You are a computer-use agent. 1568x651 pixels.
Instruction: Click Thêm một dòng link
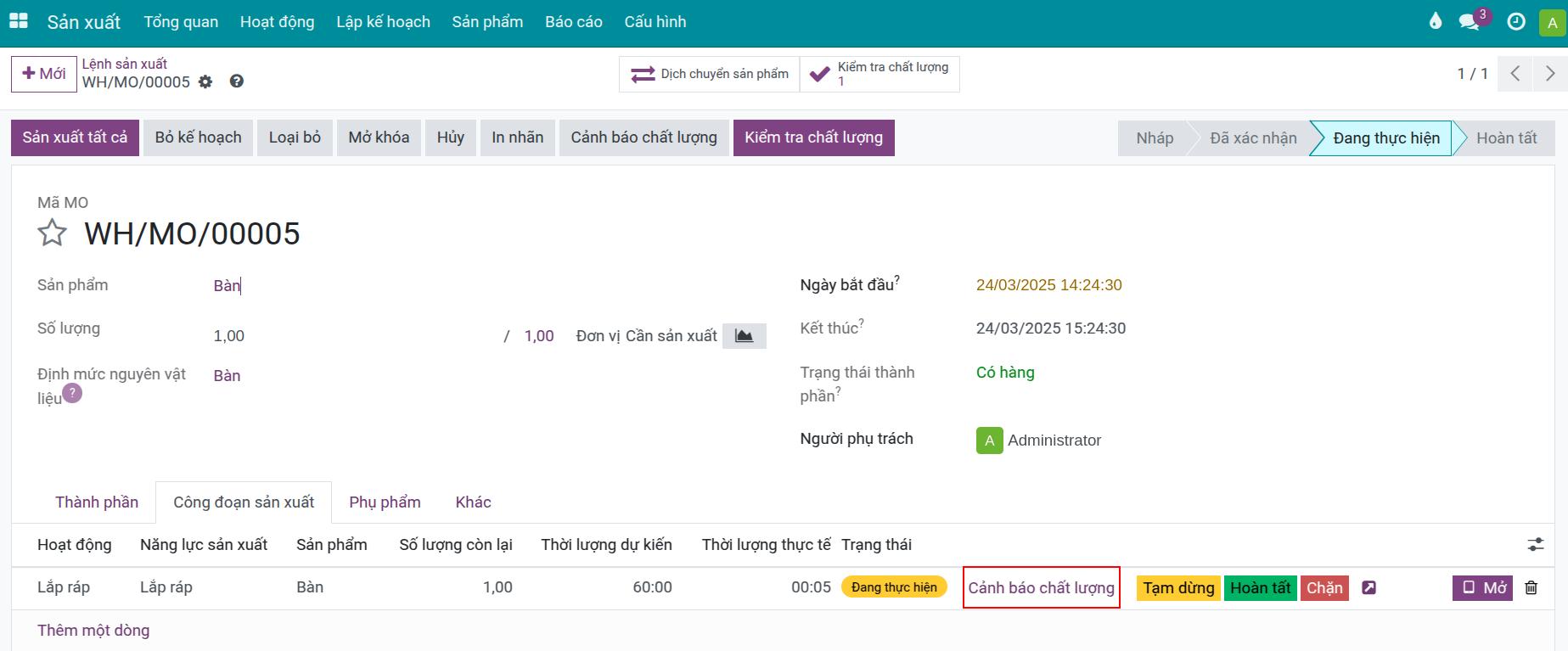93,631
